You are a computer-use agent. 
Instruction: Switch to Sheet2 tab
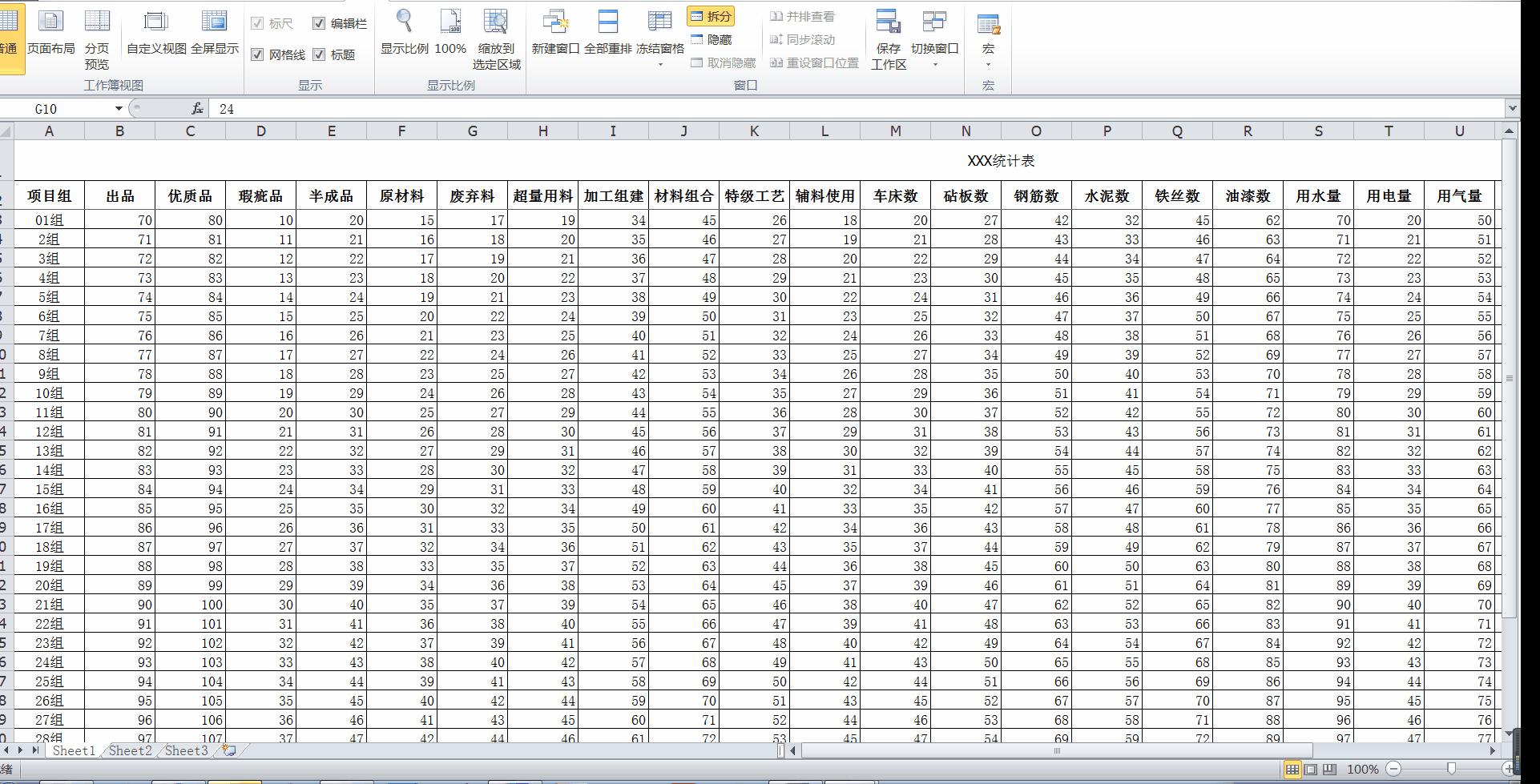pos(130,751)
